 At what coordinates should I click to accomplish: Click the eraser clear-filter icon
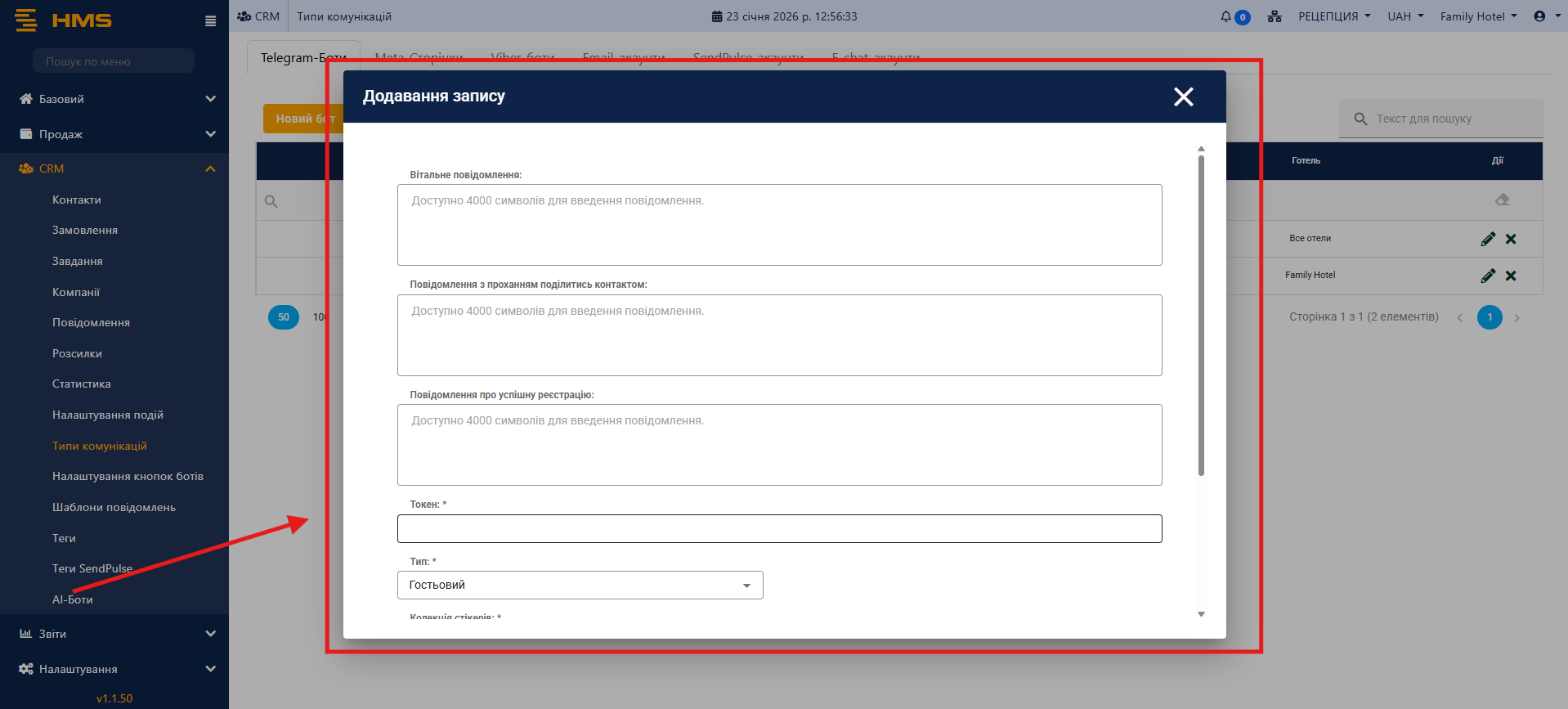[x=1502, y=200]
